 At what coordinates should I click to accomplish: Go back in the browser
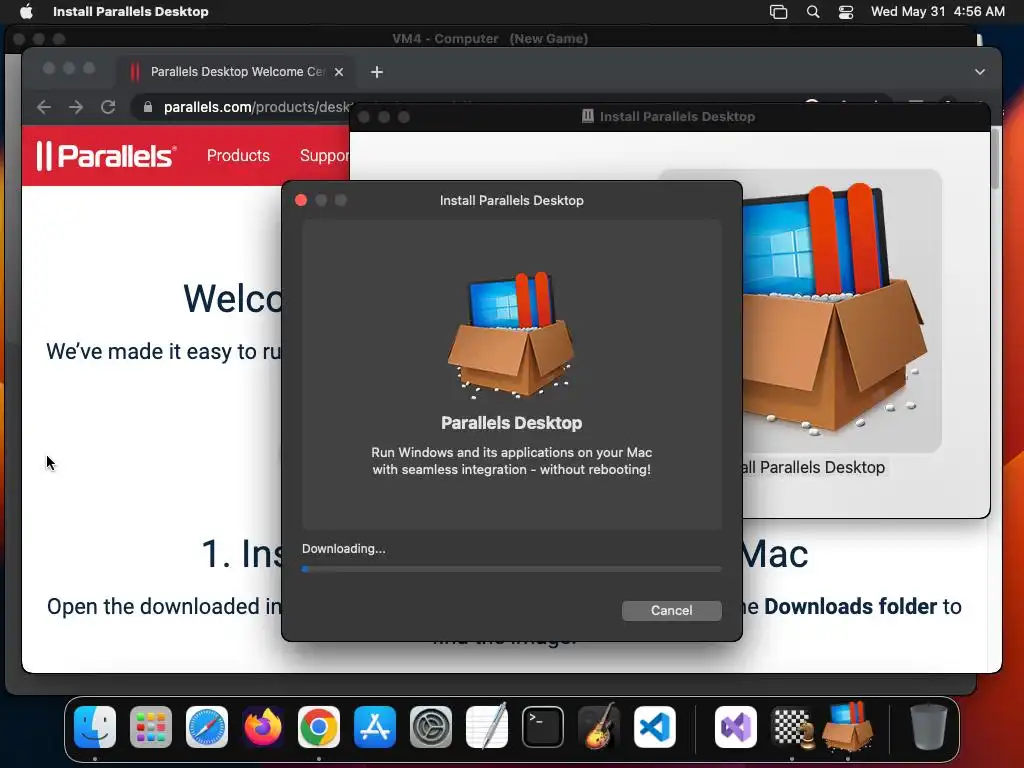[x=44, y=107]
